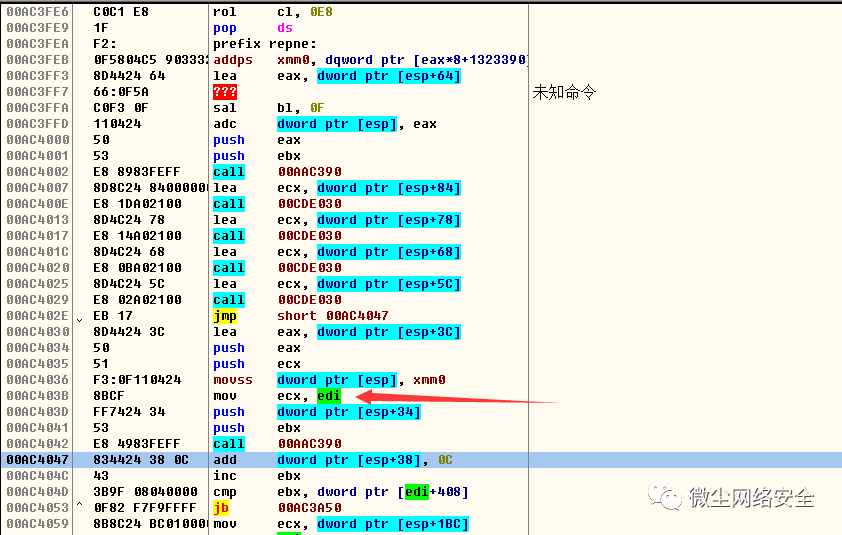
Task: Click the movss dword ptr [esp], xmm0 line
Action: point(329,380)
